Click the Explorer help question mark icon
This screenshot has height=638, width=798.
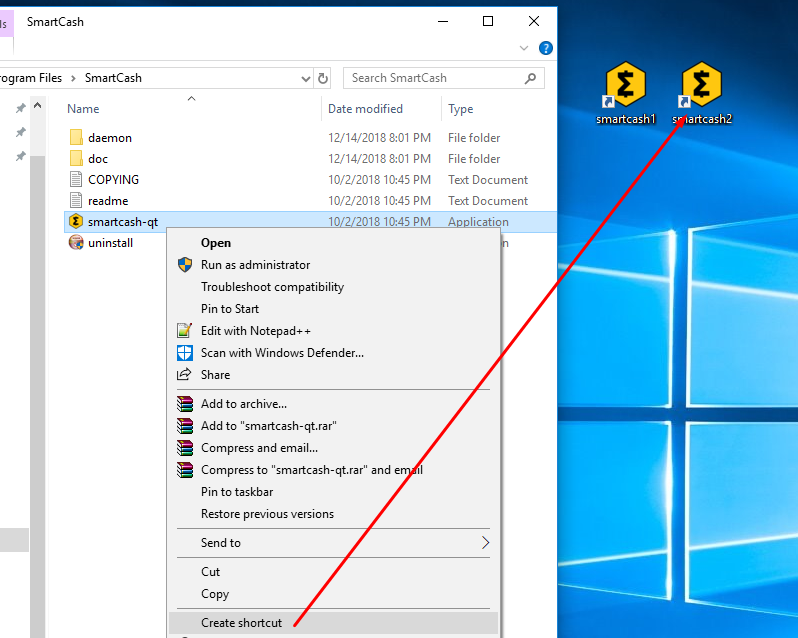click(x=546, y=48)
